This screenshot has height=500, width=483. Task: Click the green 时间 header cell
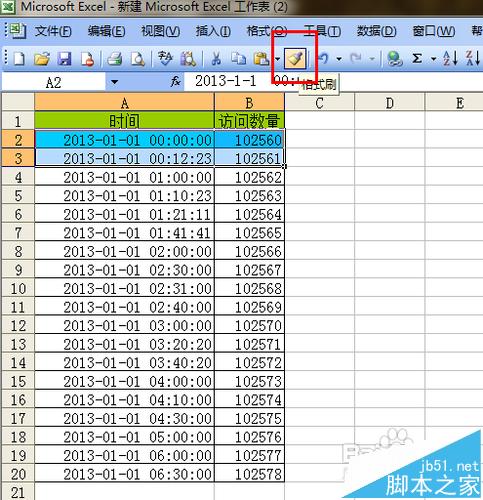click(x=124, y=120)
